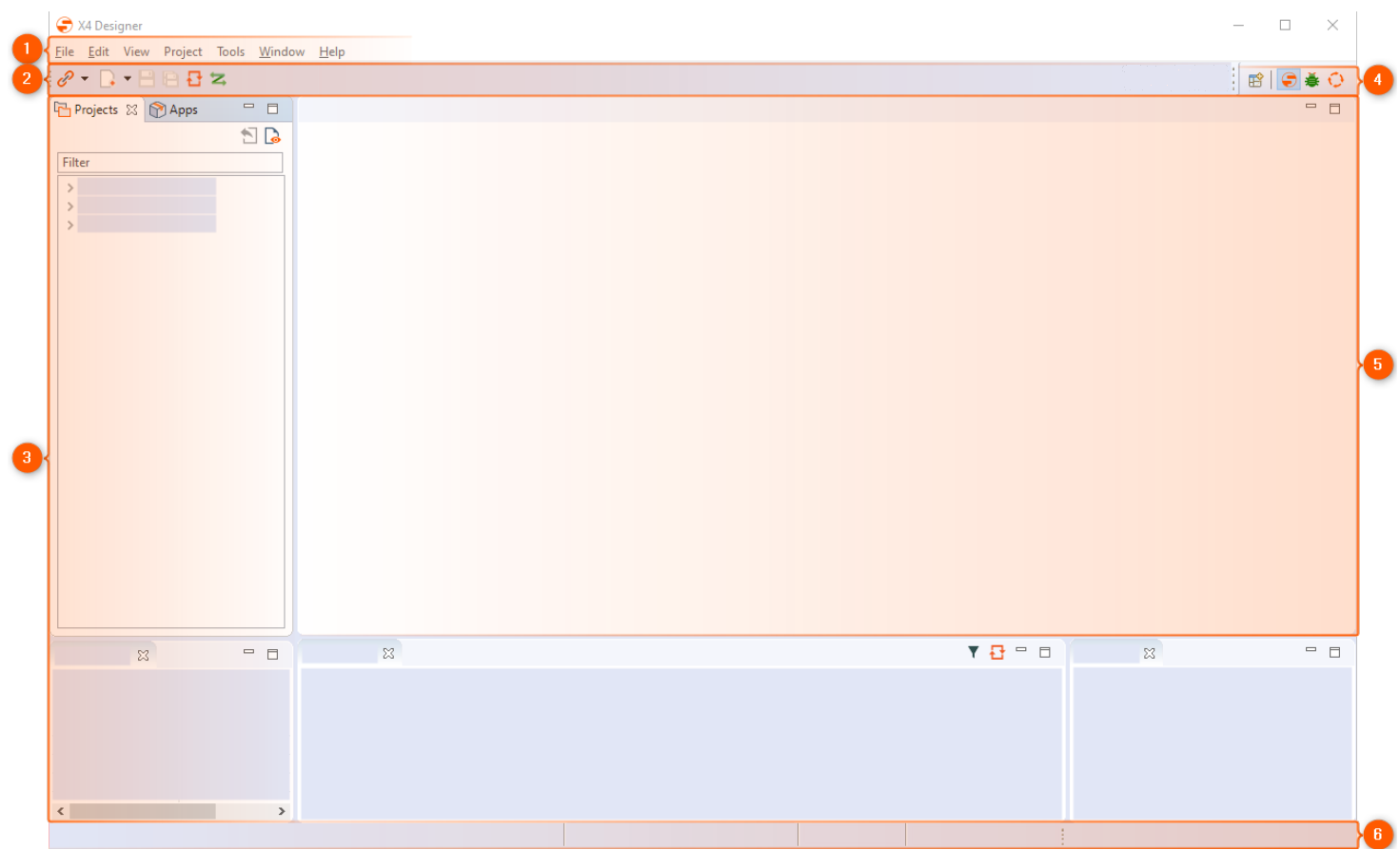1400x850 pixels.
Task: Click the Open Perspective toolbar icon
Action: tap(1255, 79)
